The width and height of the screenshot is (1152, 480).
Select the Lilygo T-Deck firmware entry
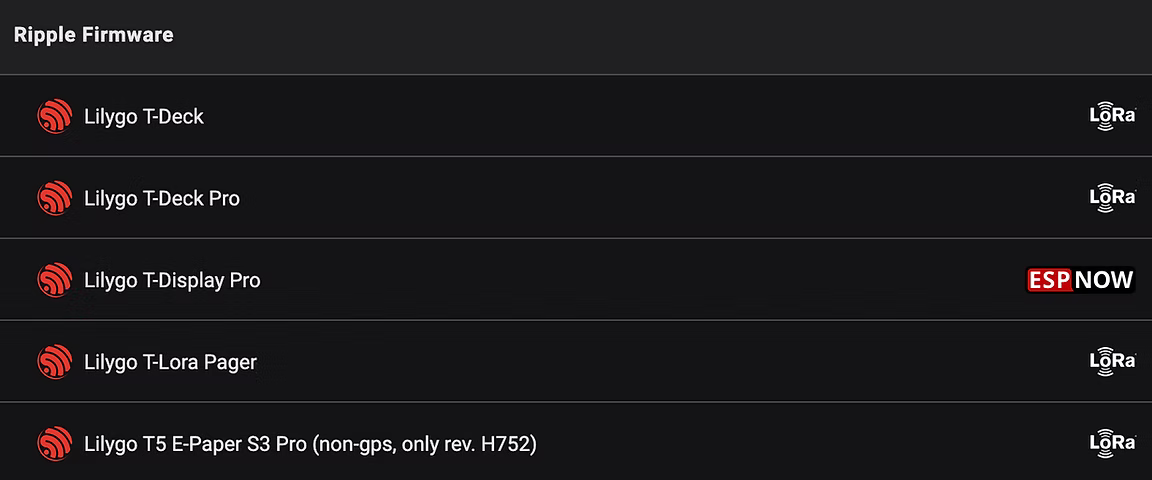coord(144,117)
